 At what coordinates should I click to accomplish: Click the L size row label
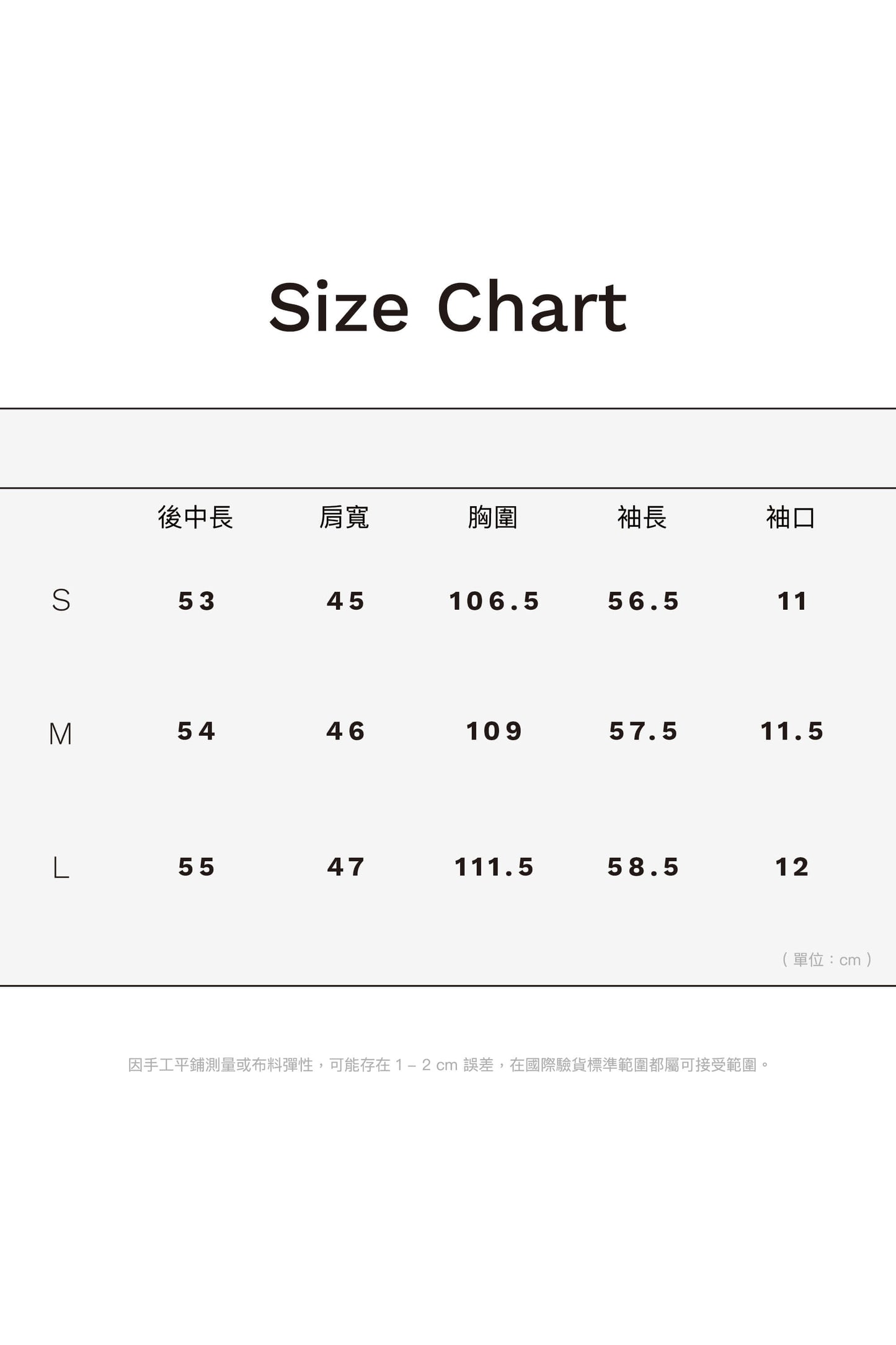point(61,867)
